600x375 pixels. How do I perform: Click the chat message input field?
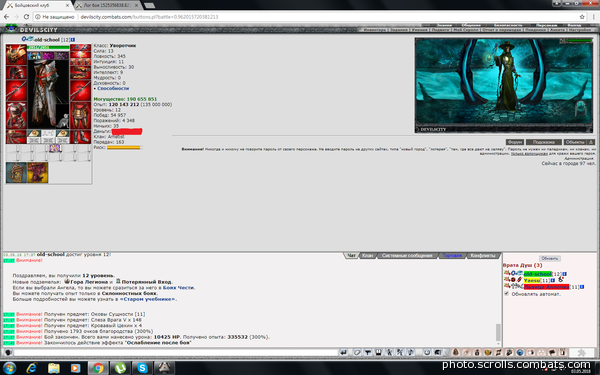tap(176, 352)
